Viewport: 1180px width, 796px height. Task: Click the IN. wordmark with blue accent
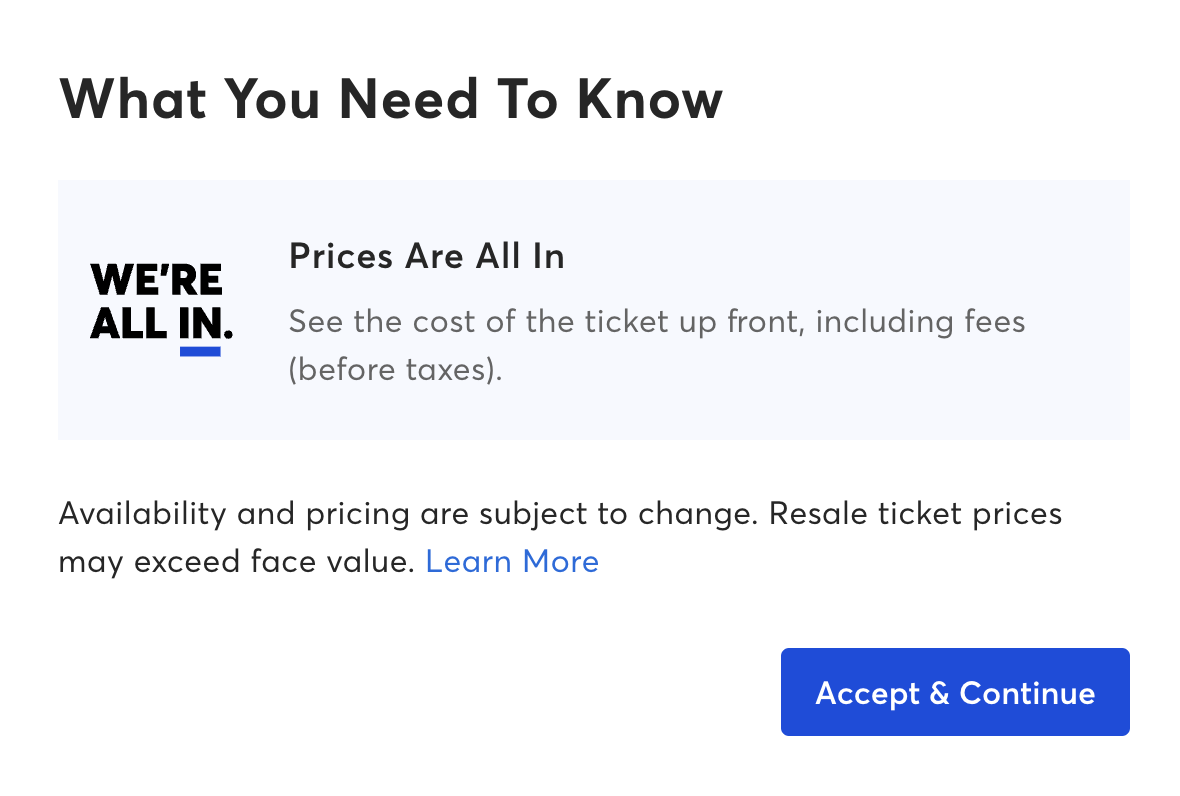point(200,327)
